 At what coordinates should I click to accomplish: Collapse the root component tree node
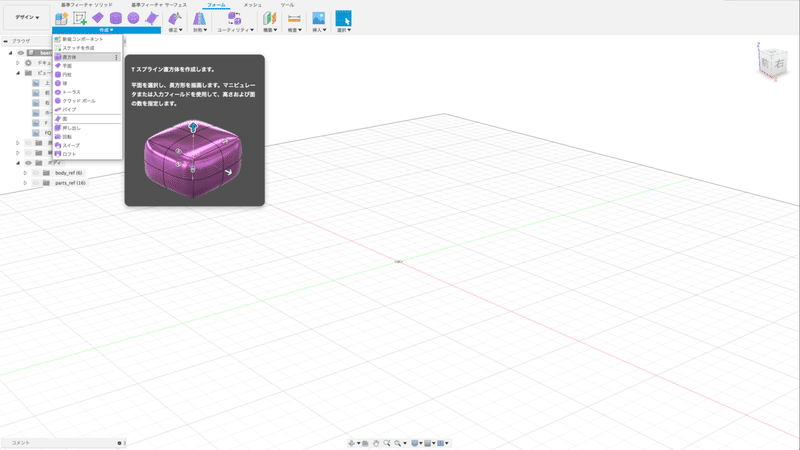pyautogui.click(x=10, y=53)
